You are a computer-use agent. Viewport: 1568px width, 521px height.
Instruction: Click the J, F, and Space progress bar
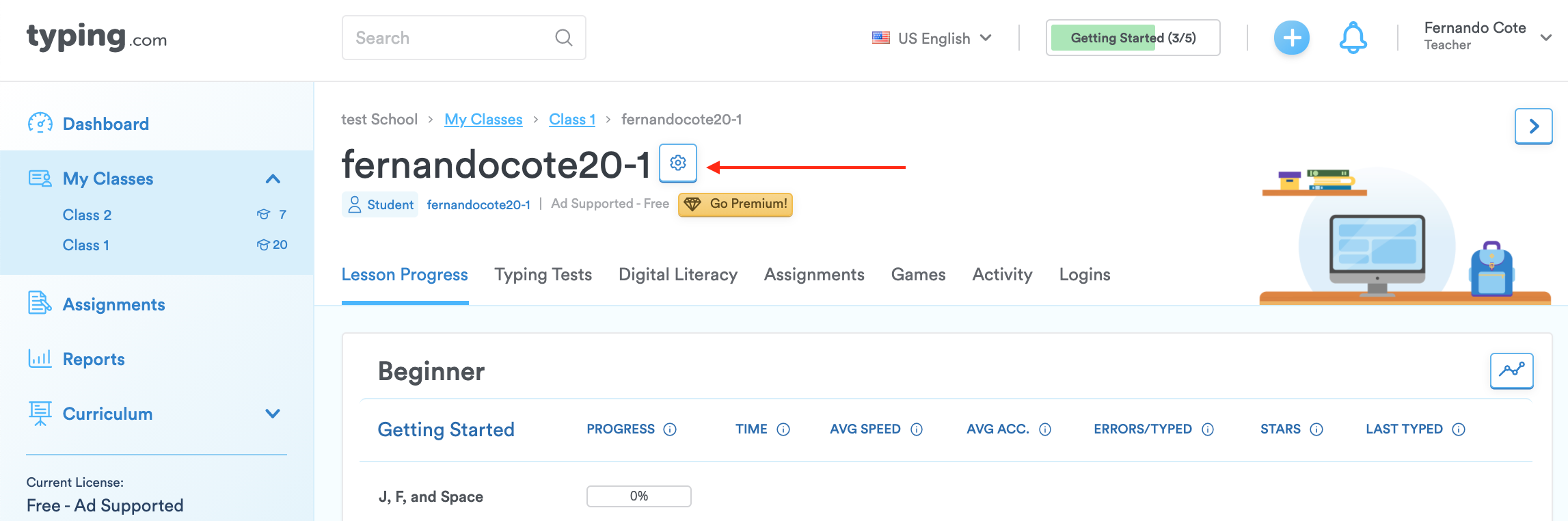638,496
